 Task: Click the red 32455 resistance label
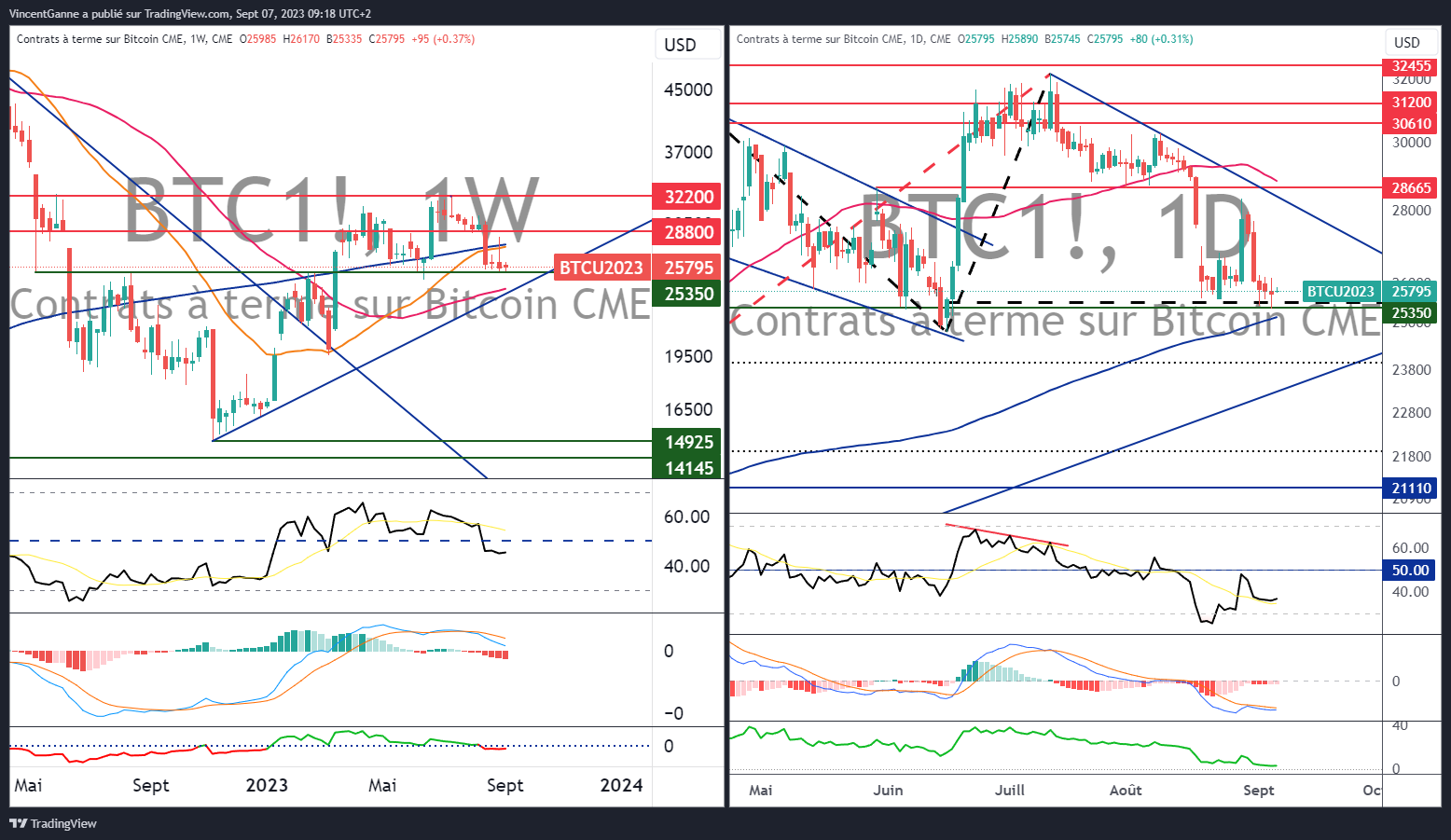click(1411, 66)
